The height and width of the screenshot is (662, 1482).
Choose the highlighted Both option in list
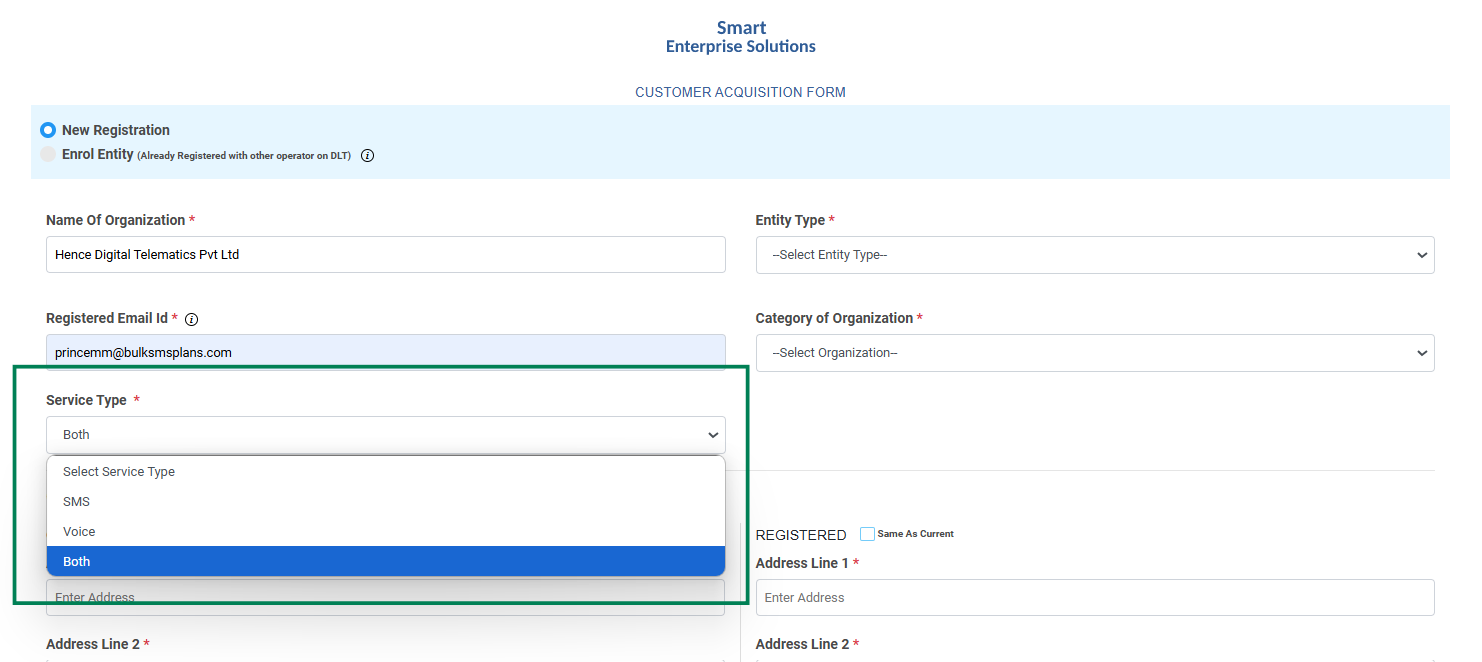[386, 561]
